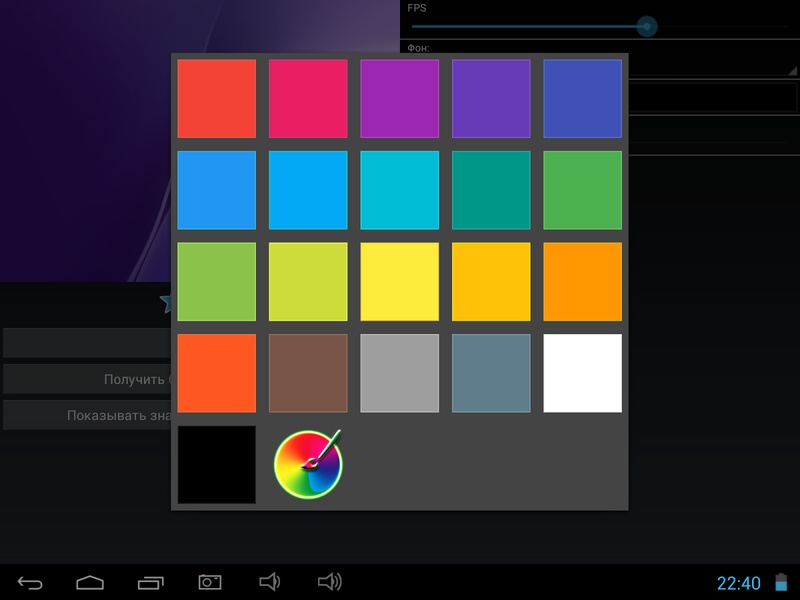Tap the Получить button behind the dialog

tap(87, 379)
